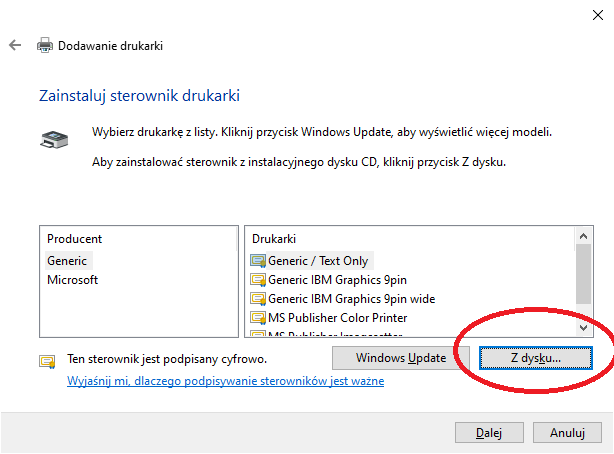Click the Generic IBM Graphics 9pin icon
This screenshot has height=454, width=614.
pyautogui.click(x=258, y=280)
